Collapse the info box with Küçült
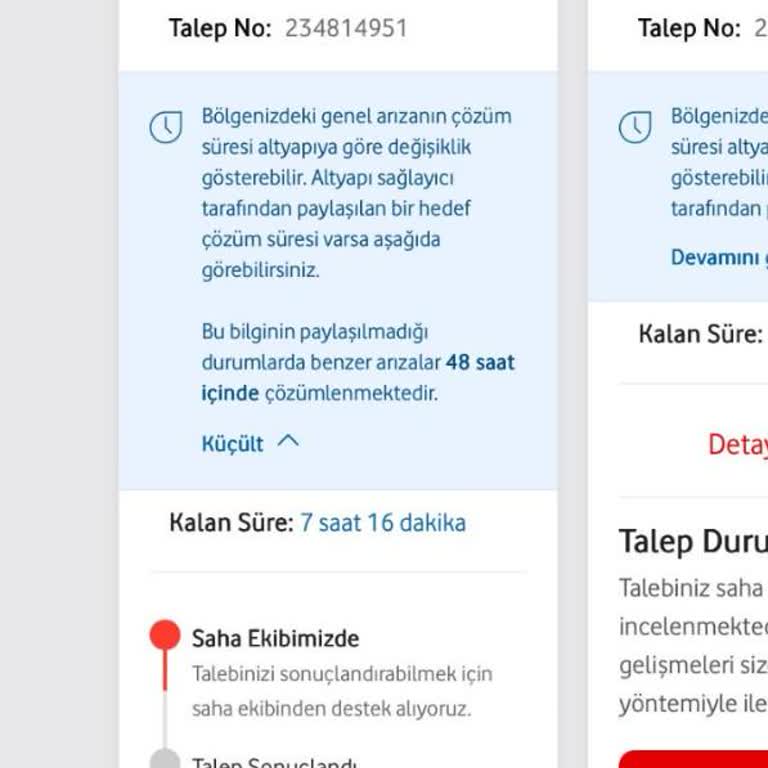This screenshot has width=768, height=768. point(250,443)
